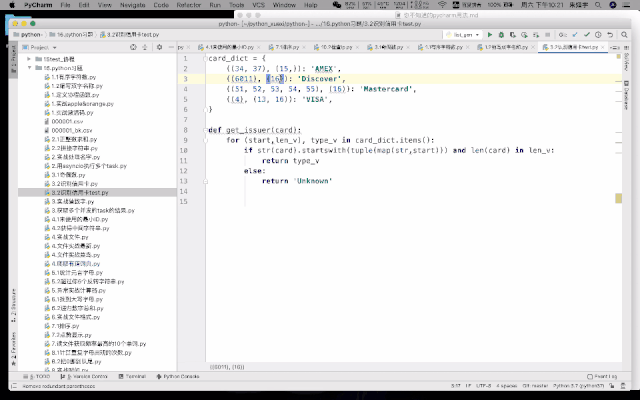
Task: Run the current configuration with green play
Action: [490, 35]
